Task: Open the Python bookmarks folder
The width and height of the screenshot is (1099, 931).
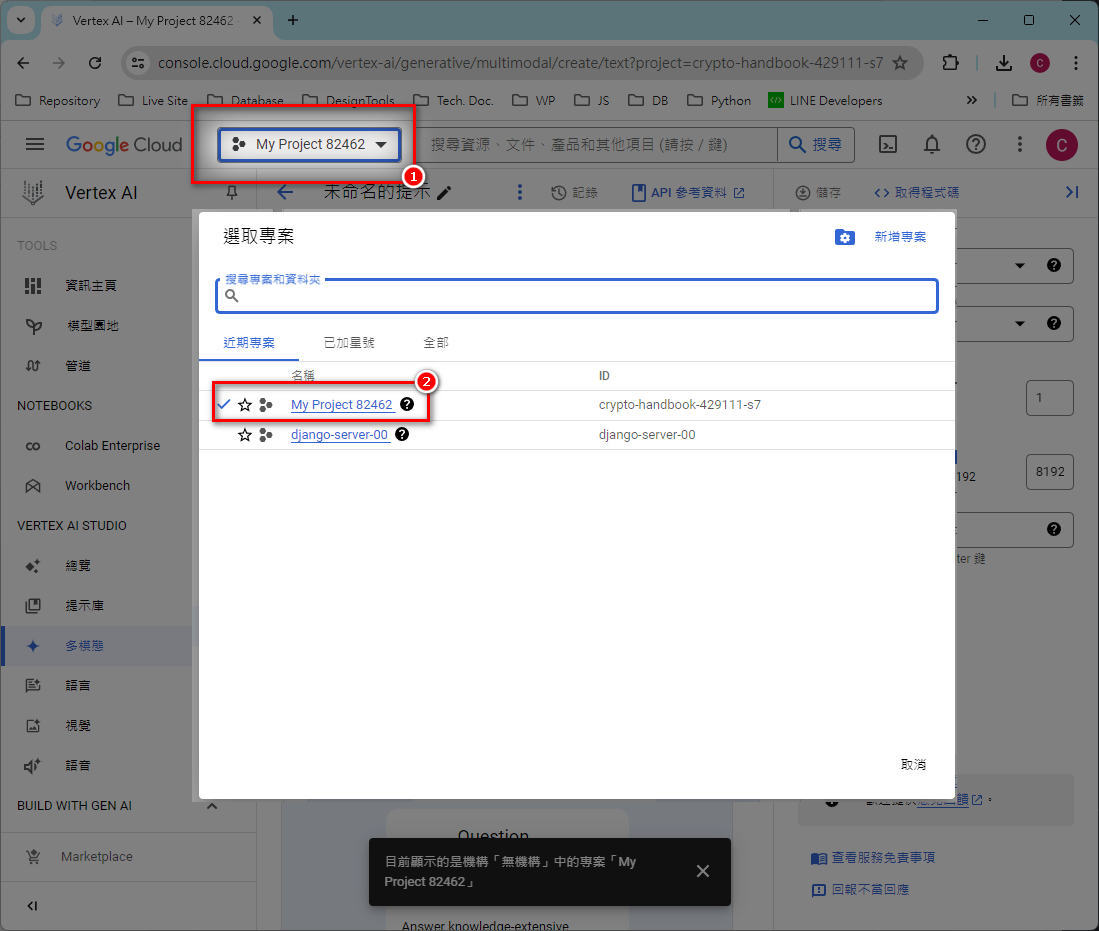Action: pos(719,100)
